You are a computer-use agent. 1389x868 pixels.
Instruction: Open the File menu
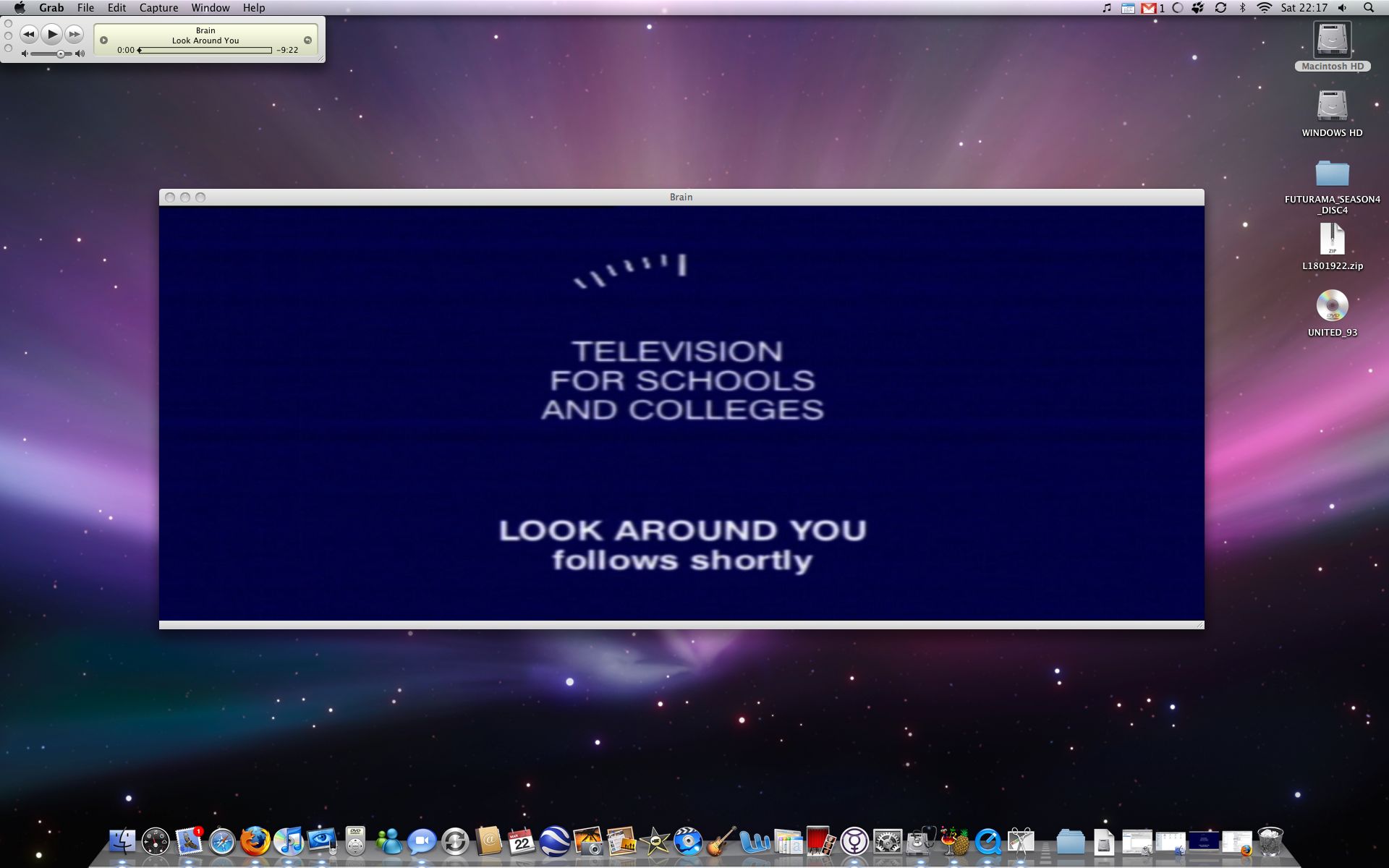(x=85, y=8)
